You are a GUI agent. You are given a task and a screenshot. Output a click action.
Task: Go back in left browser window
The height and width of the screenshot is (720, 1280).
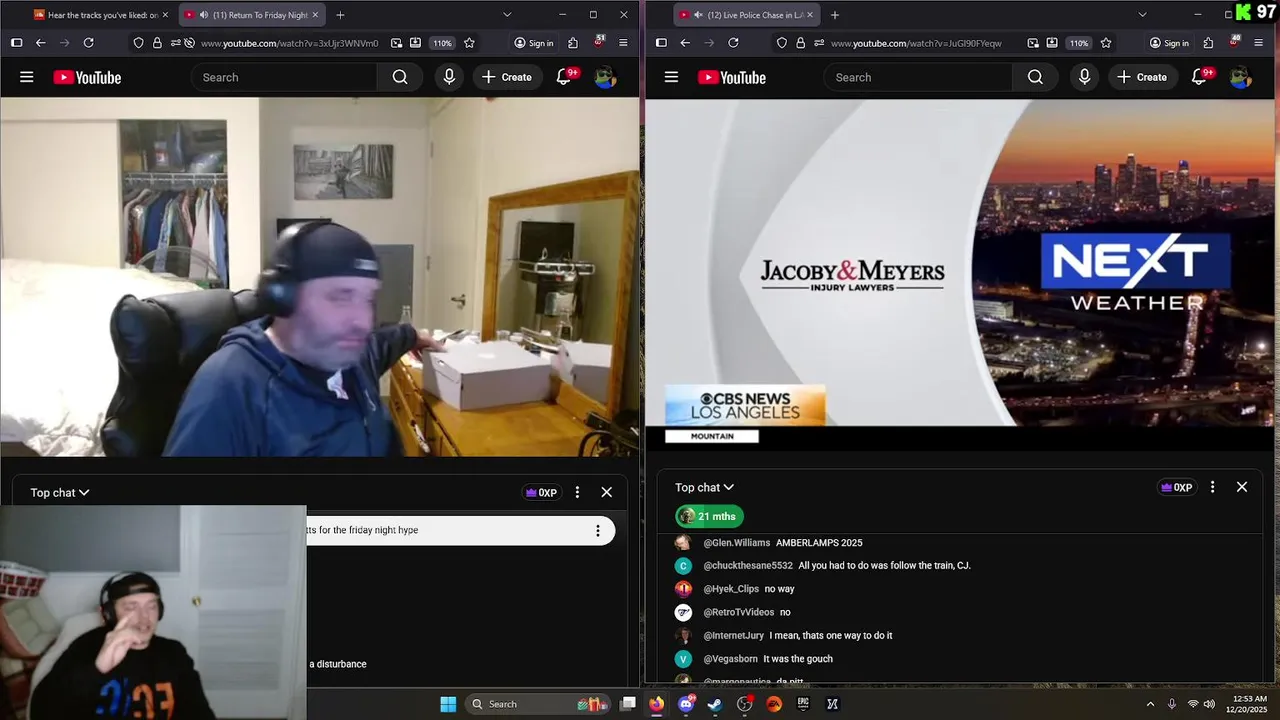(x=40, y=43)
